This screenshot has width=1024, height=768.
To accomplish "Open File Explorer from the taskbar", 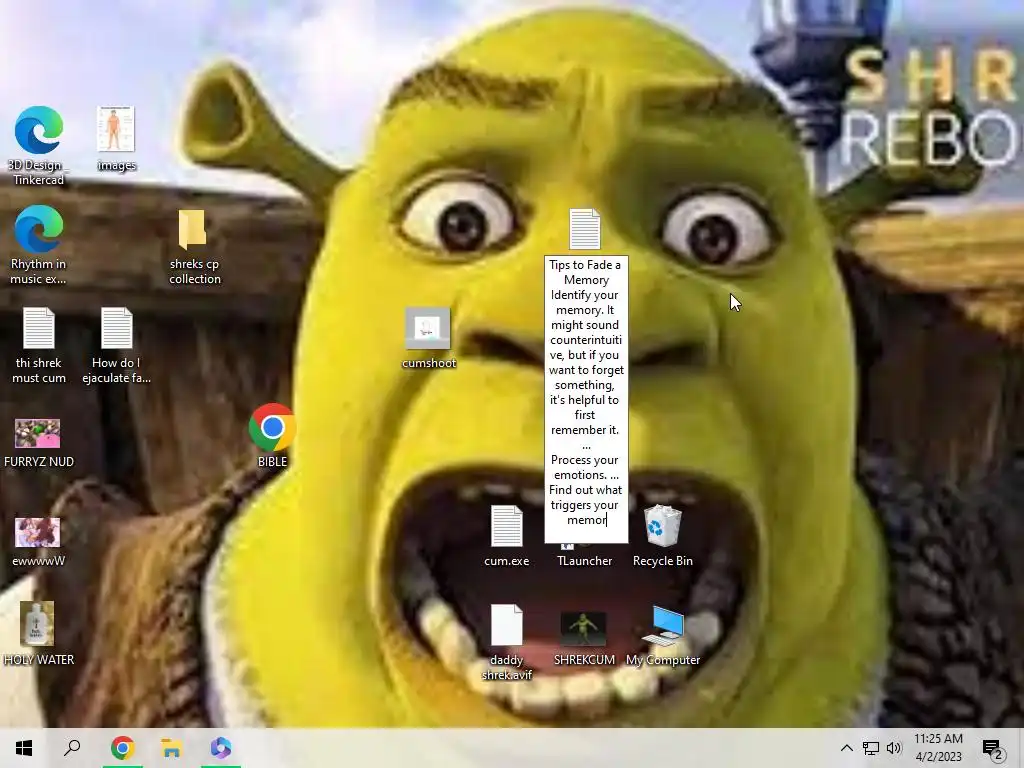I will pos(171,748).
